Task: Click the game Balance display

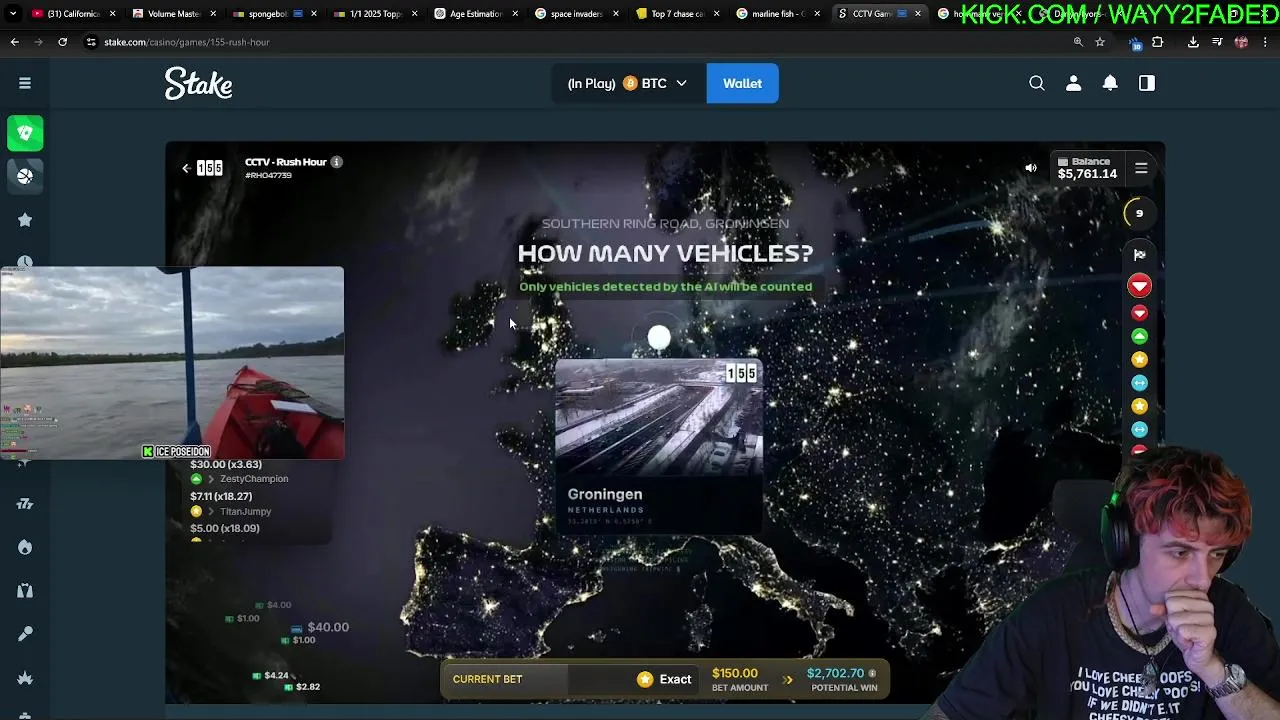Action: coord(1087,168)
